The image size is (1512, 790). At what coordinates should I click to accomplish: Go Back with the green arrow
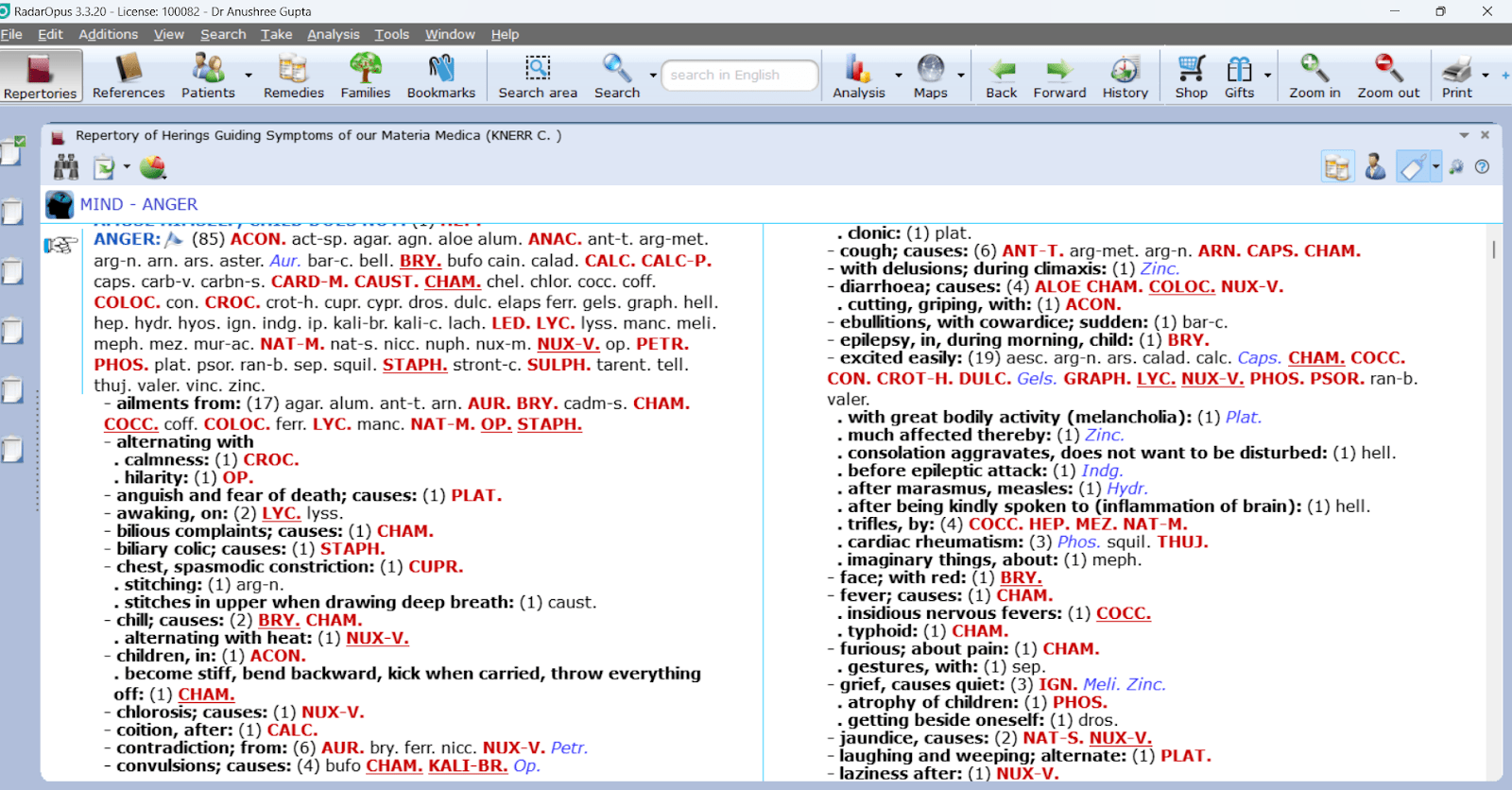click(x=1002, y=76)
